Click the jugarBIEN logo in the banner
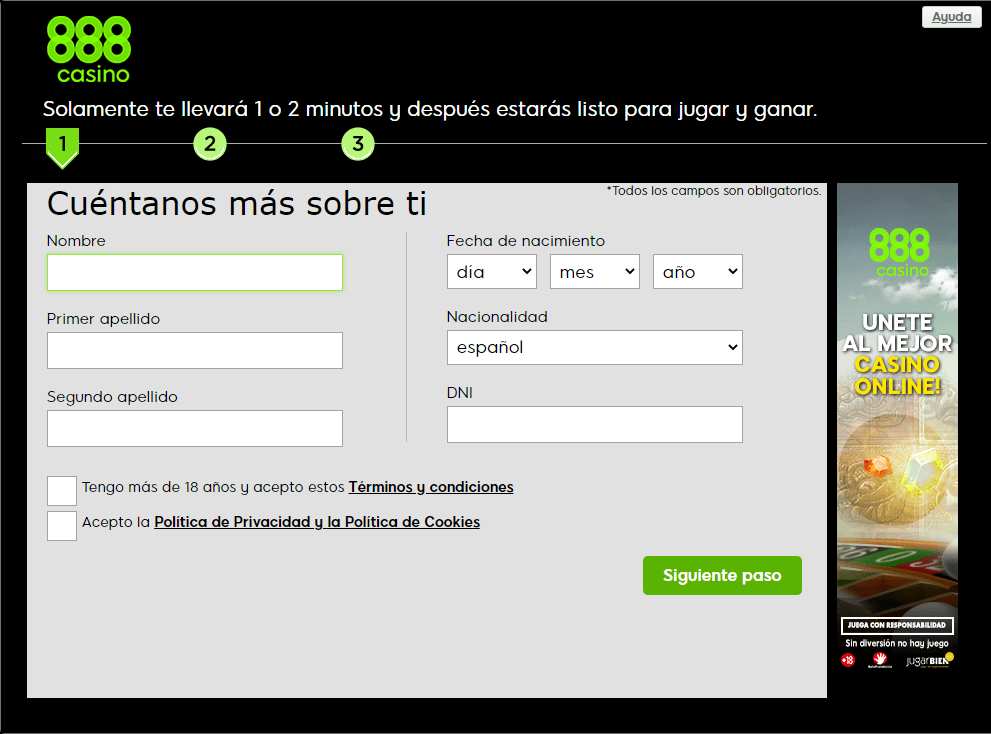Viewport: 991px width, 734px height. click(929, 660)
